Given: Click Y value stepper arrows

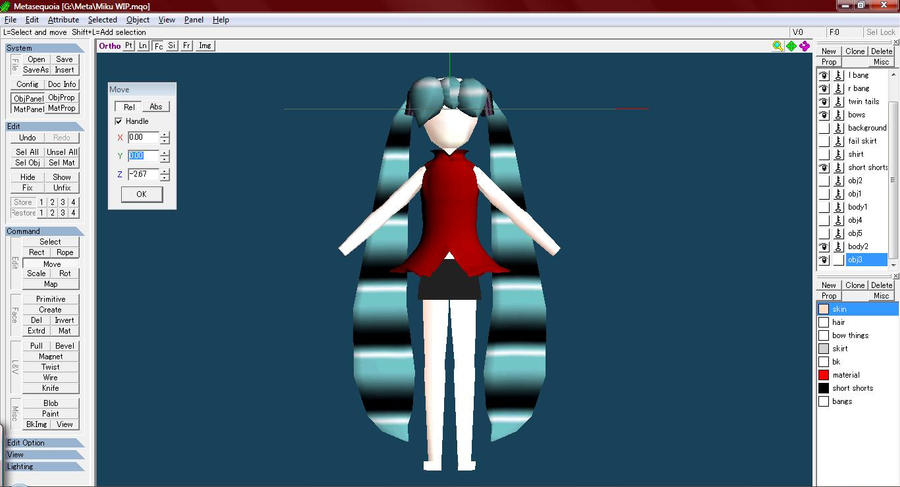Looking at the screenshot, I should pyautogui.click(x=165, y=156).
